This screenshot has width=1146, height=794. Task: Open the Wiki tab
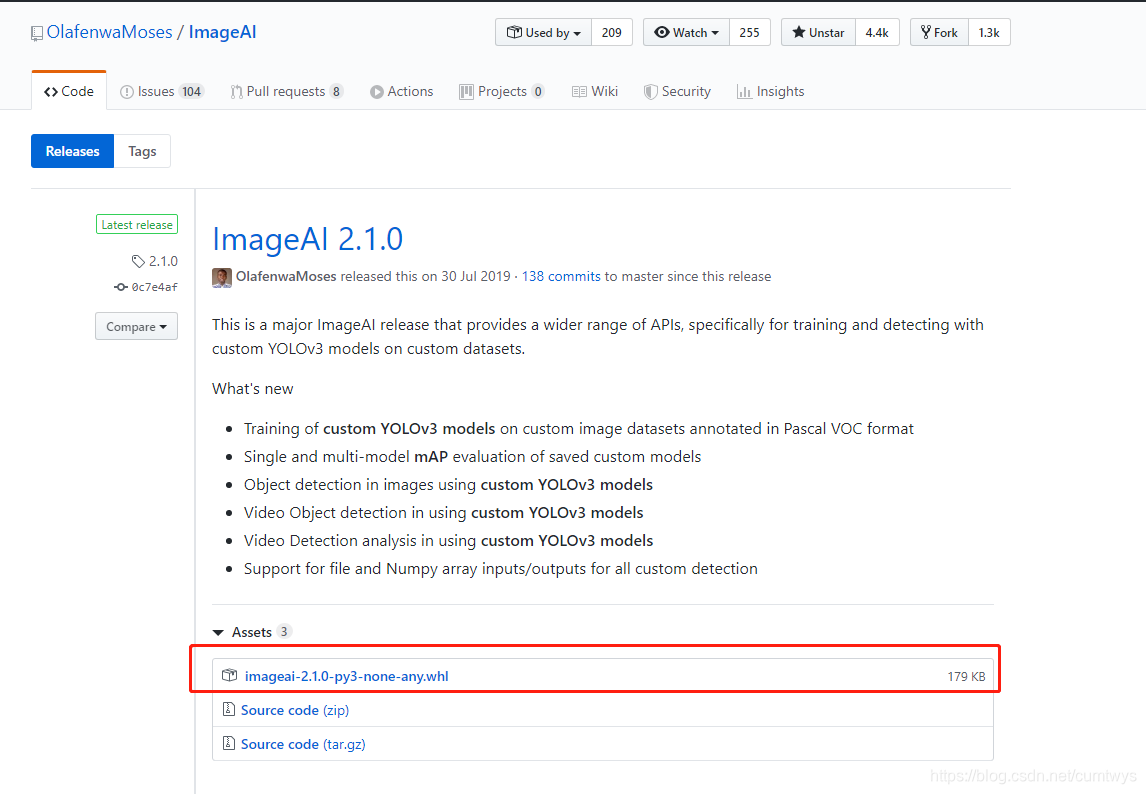[x=595, y=91]
